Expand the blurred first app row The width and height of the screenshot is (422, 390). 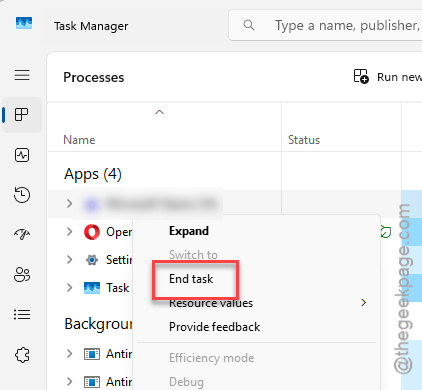[x=69, y=203]
